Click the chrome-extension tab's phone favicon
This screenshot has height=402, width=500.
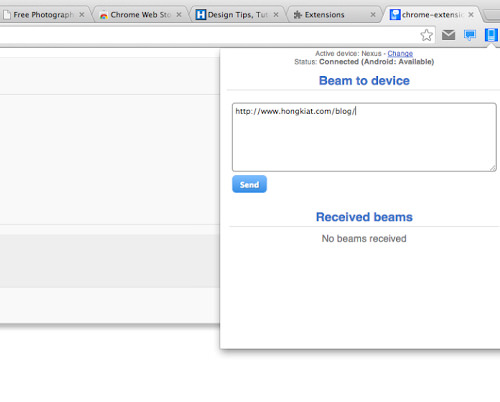click(395, 15)
